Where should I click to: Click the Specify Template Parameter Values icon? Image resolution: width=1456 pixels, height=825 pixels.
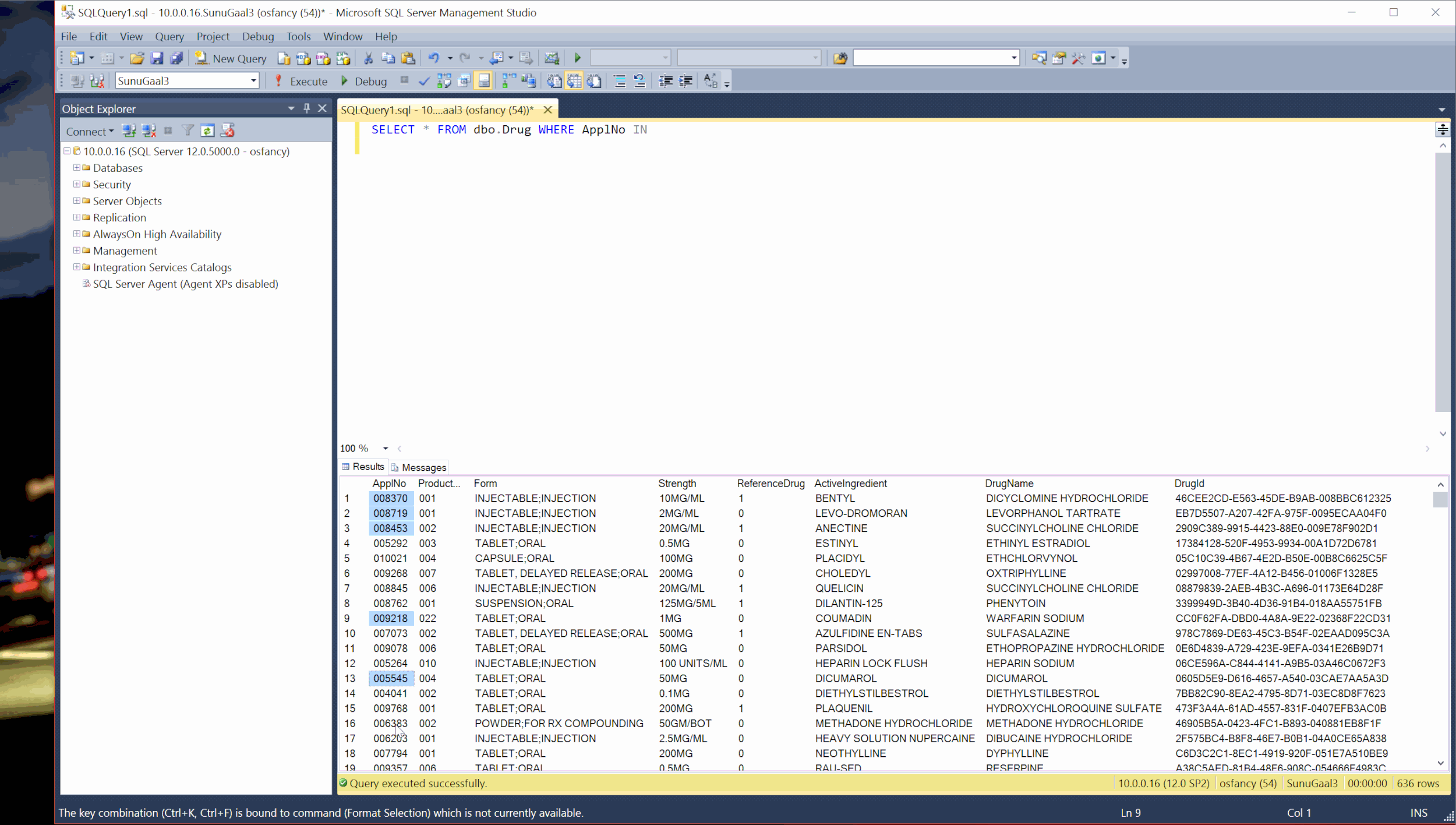711,82
